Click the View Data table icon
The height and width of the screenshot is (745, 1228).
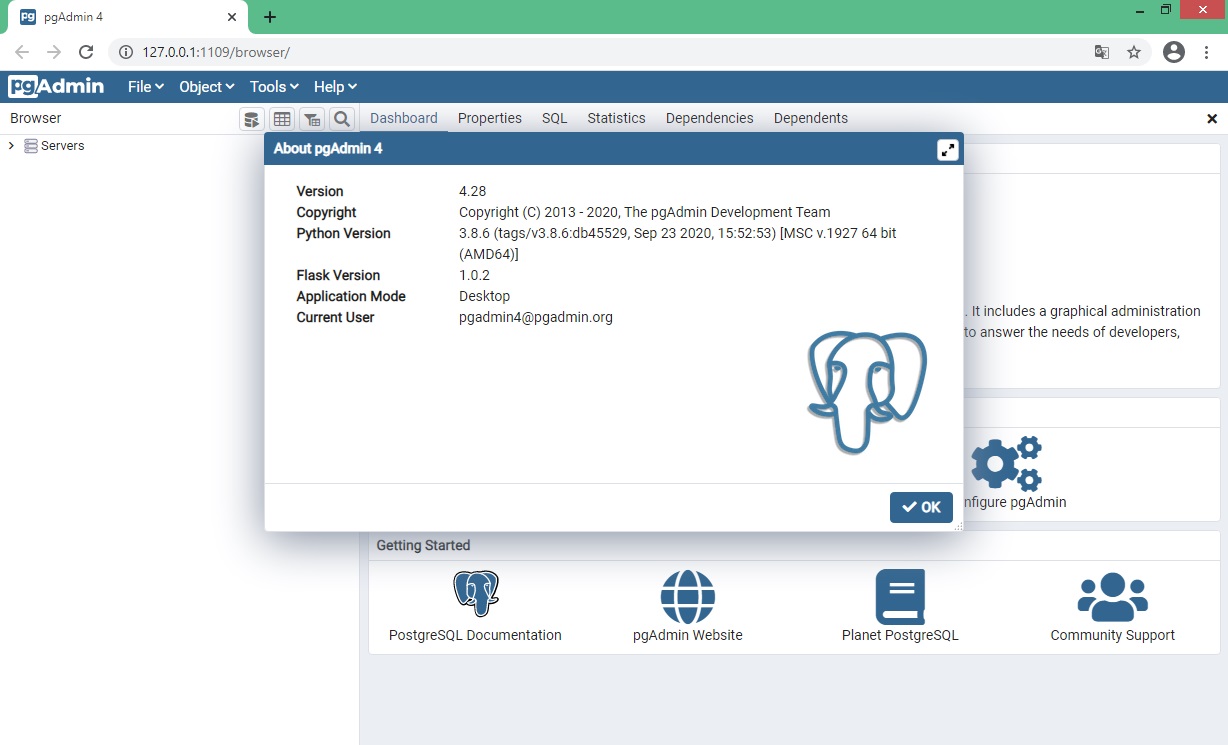click(282, 119)
